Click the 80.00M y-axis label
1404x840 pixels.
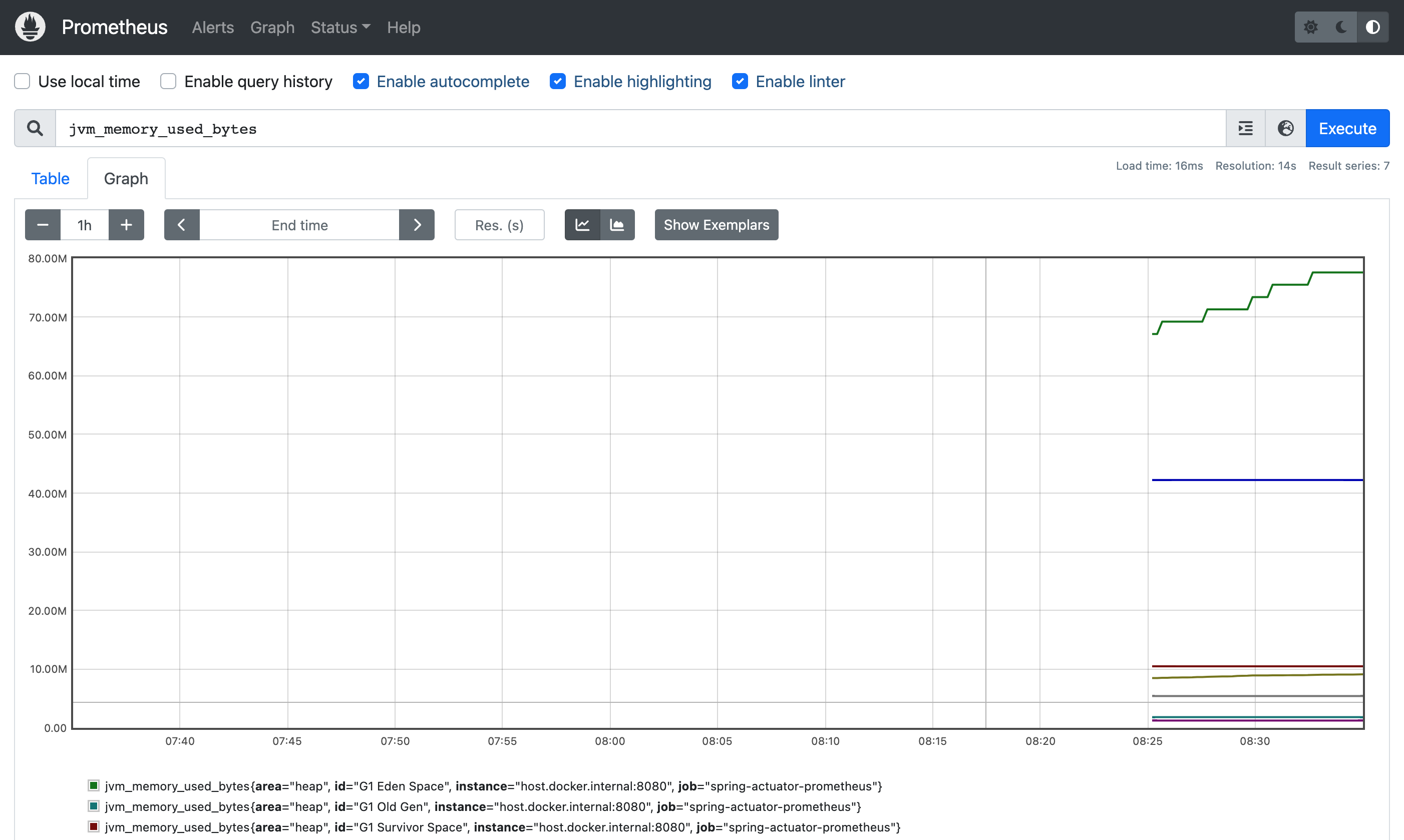click(48, 259)
